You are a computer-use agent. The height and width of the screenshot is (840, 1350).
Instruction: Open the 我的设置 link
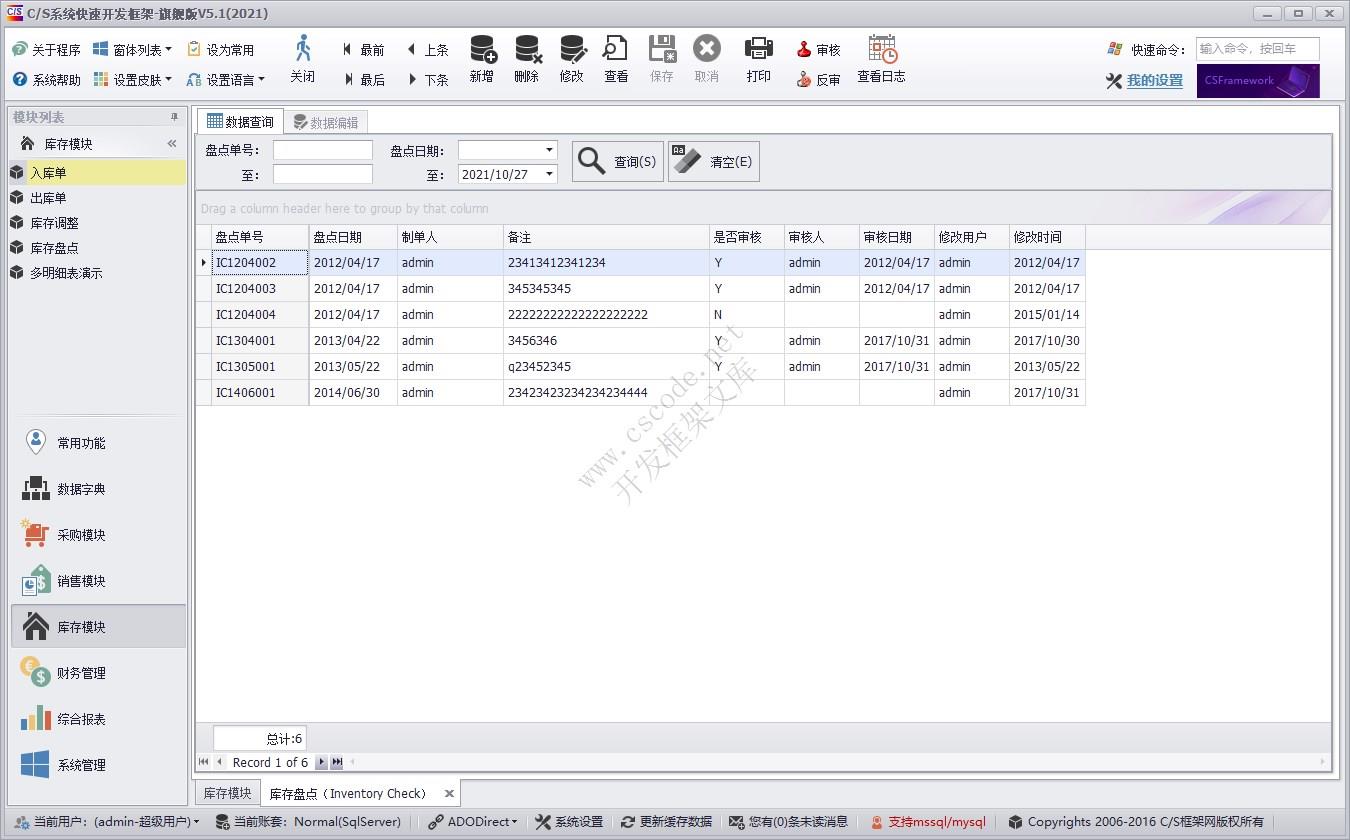pos(1154,81)
